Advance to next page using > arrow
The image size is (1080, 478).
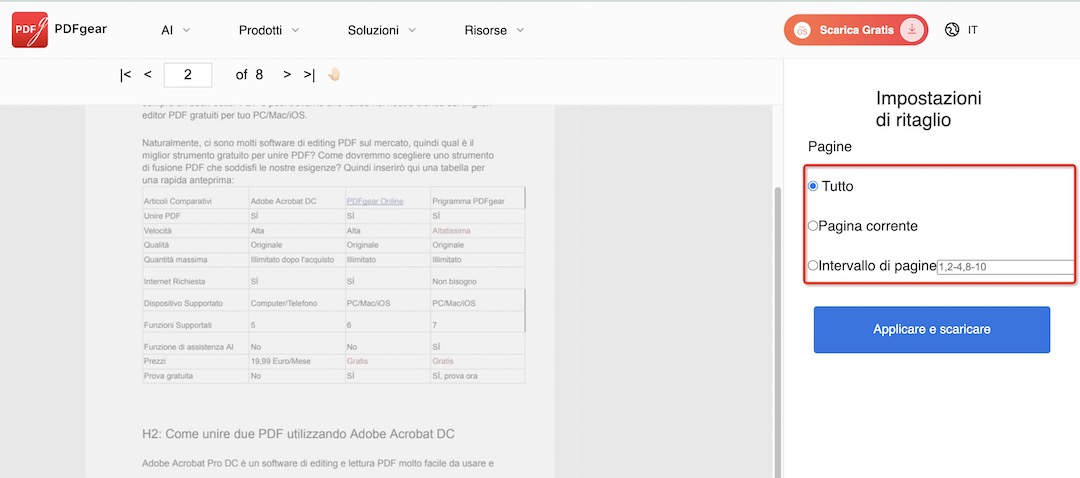point(287,75)
